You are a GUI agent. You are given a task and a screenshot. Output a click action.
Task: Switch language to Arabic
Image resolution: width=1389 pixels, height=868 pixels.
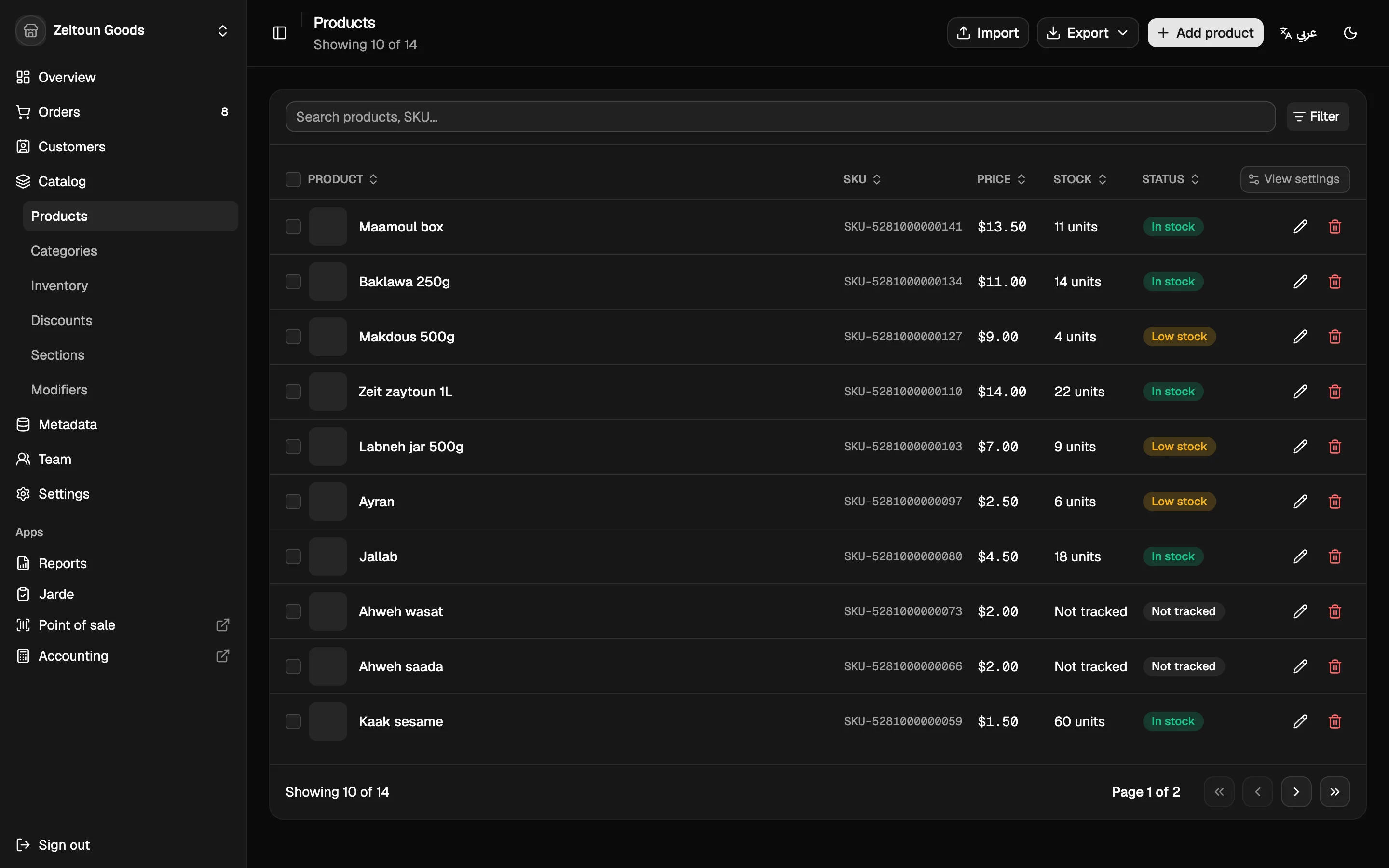(x=1298, y=33)
